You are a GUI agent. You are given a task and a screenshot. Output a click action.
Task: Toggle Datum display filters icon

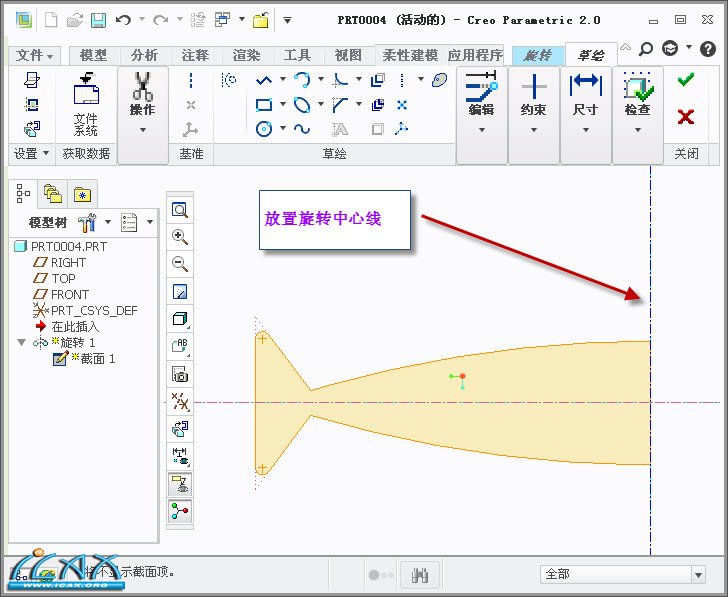click(x=180, y=401)
